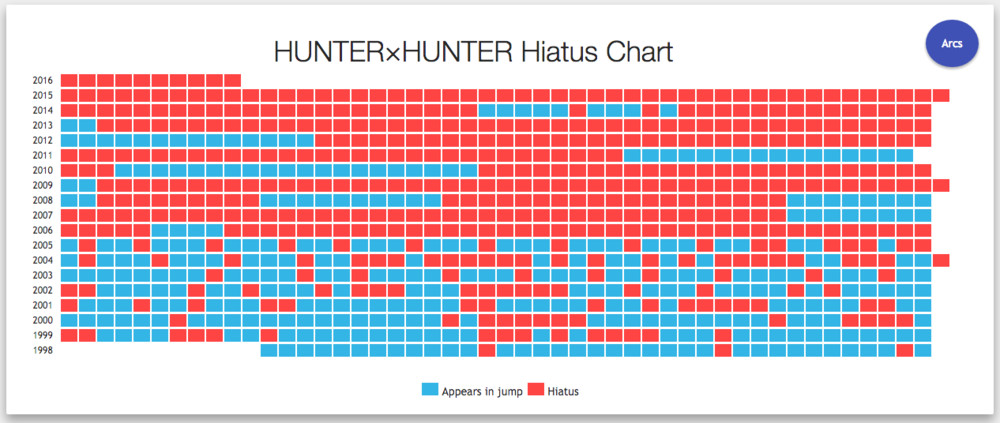Click the round Arcs button

coord(952,43)
